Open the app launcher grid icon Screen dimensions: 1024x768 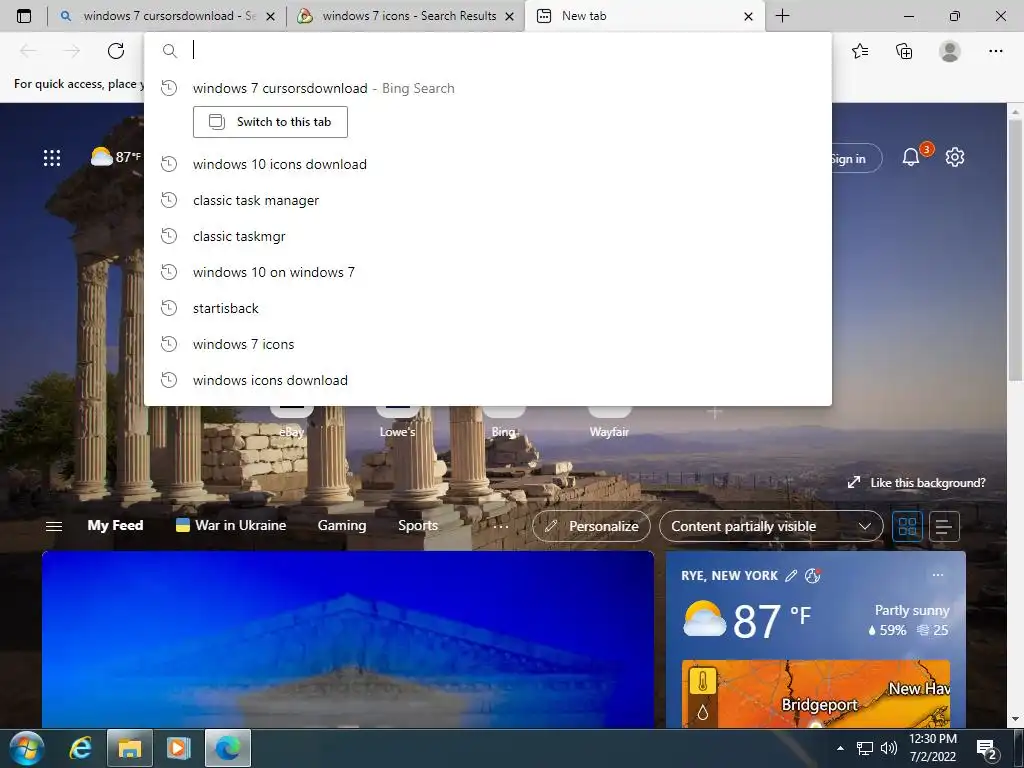[x=52, y=157]
